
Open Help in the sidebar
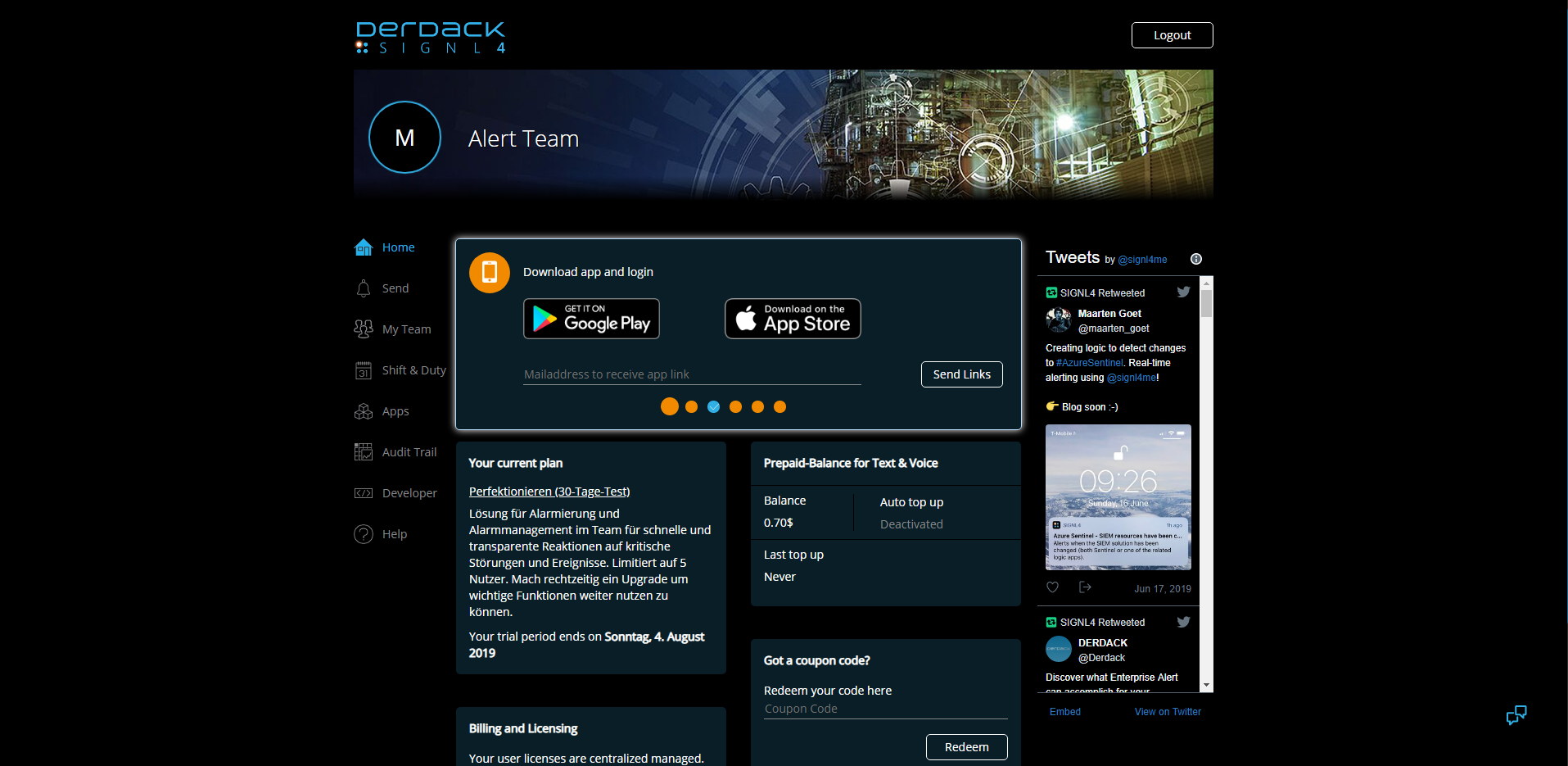[x=395, y=534]
